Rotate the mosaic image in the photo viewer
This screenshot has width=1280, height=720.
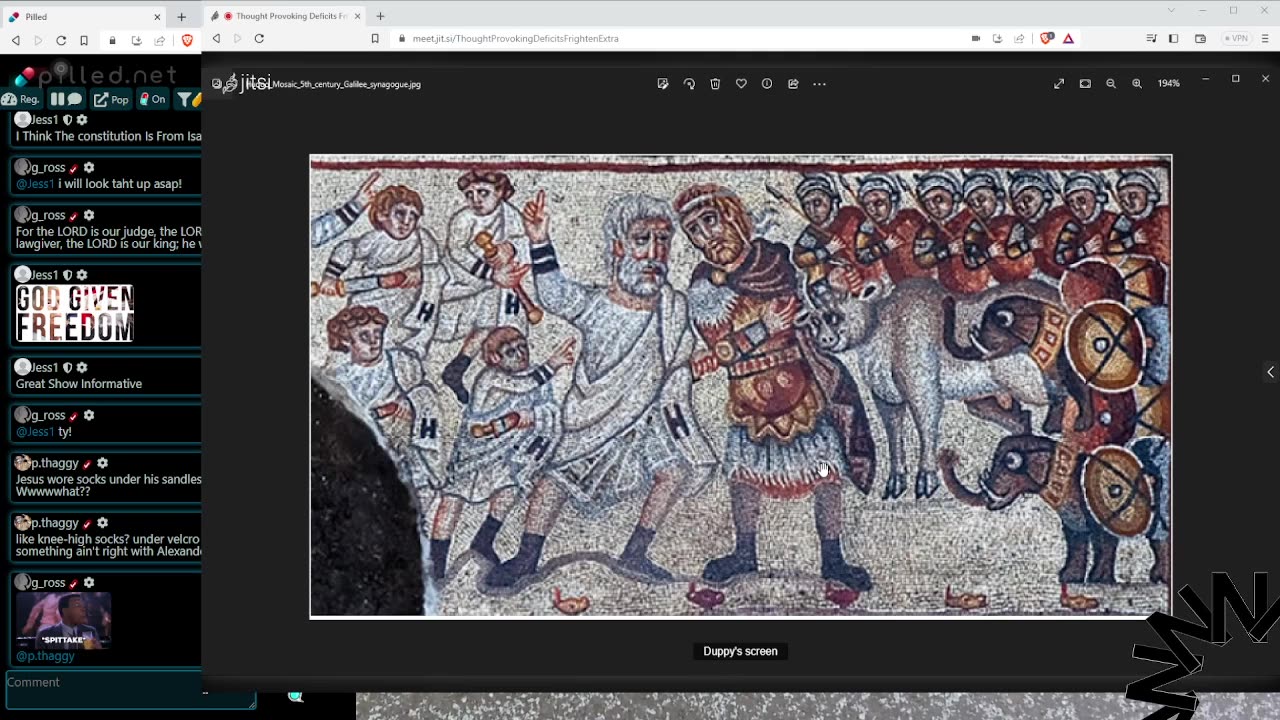(689, 84)
